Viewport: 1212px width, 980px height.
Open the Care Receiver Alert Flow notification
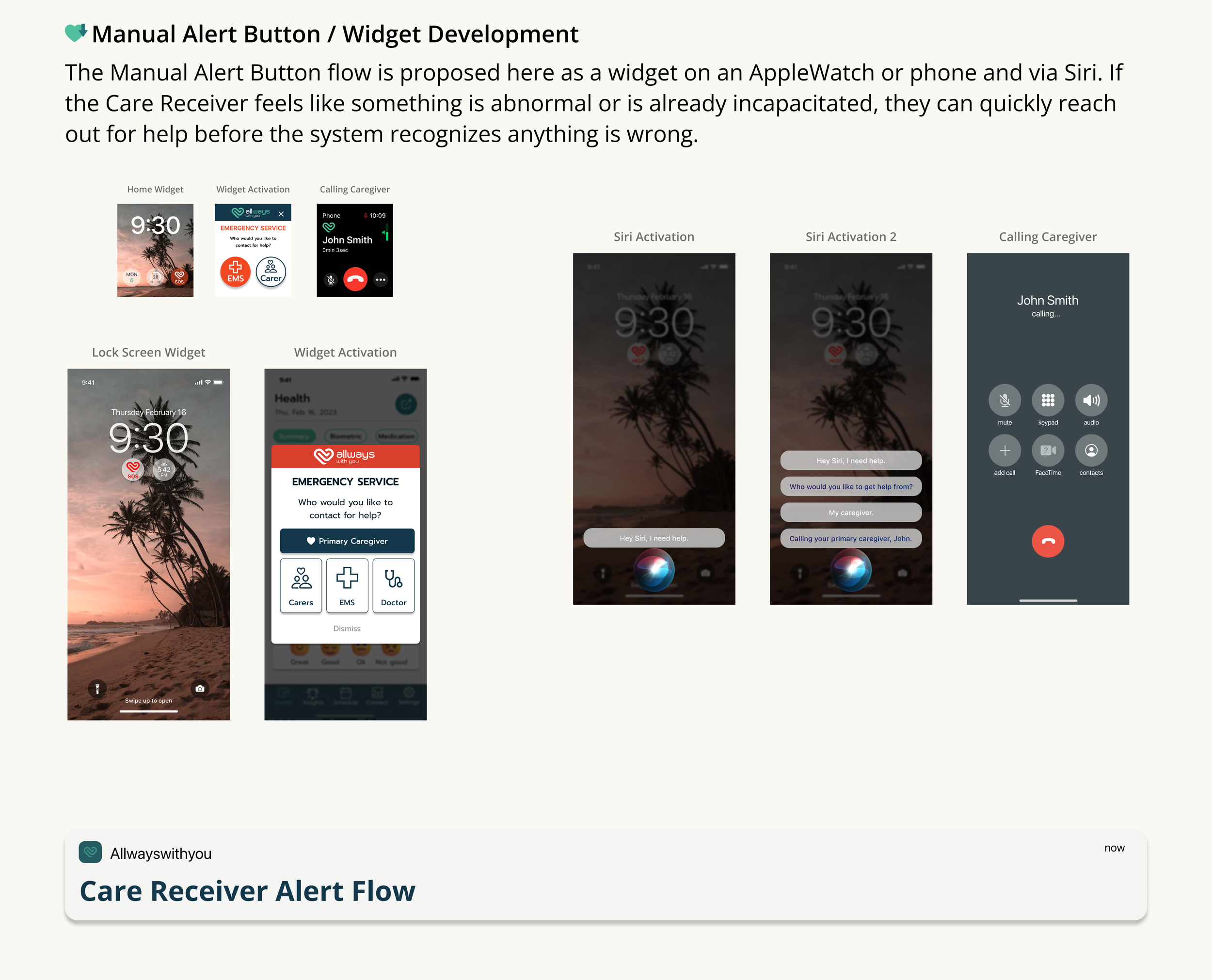(x=606, y=875)
